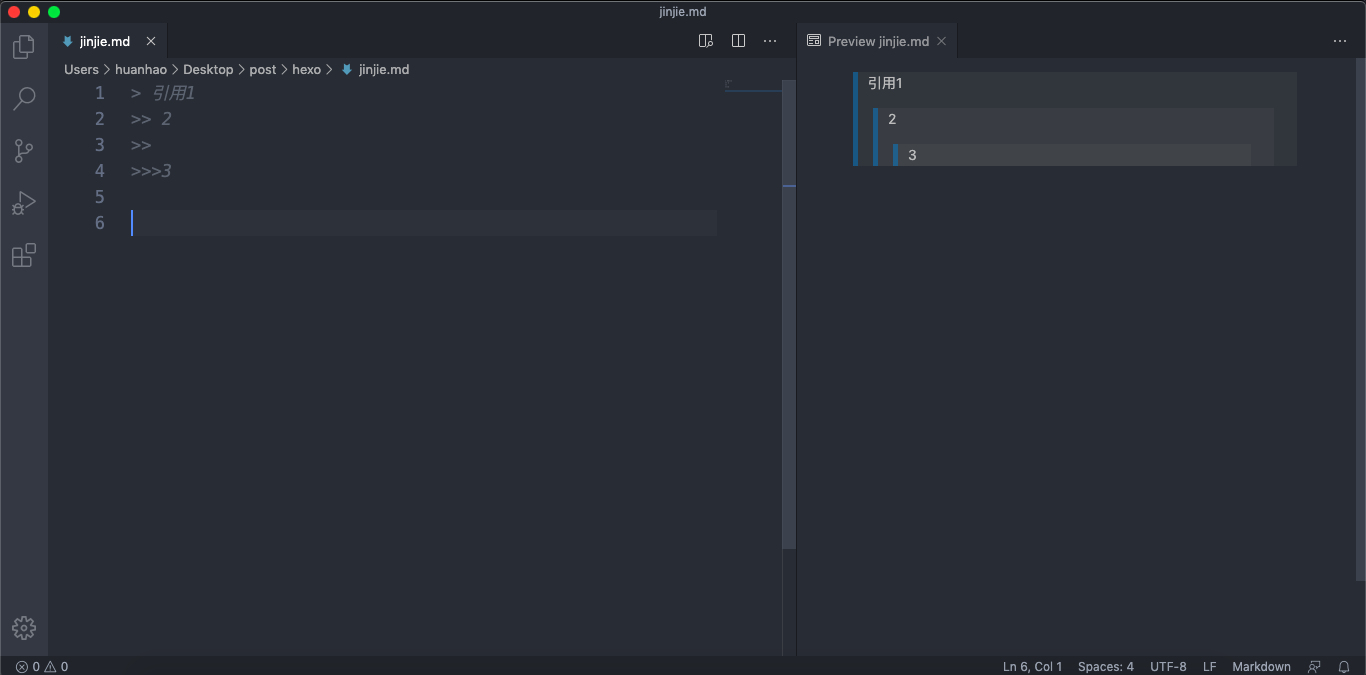Open the Run and Debug view
1366x675 pixels.
[24, 203]
